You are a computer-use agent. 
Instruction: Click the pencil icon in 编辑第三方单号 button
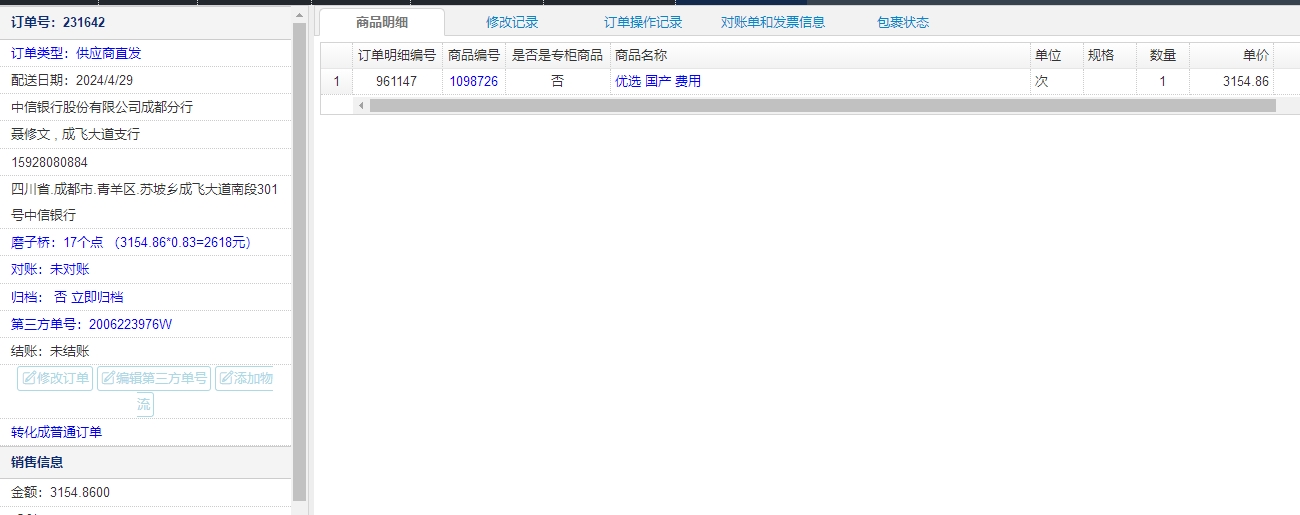[108, 378]
